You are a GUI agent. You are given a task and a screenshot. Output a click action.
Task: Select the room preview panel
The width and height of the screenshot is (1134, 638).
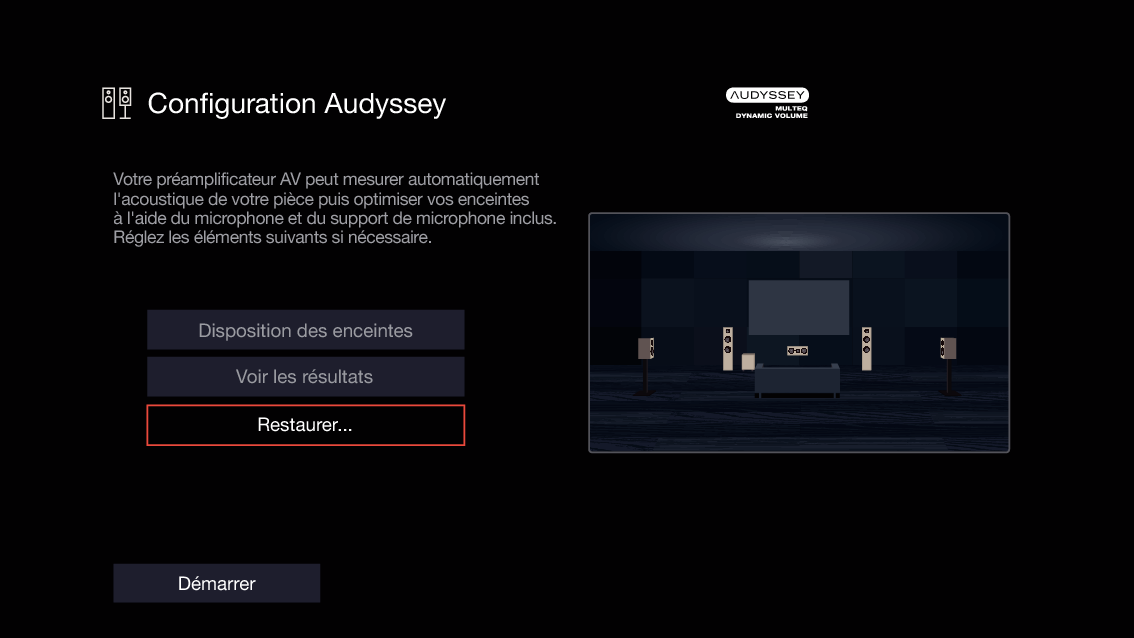(x=798, y=333)
